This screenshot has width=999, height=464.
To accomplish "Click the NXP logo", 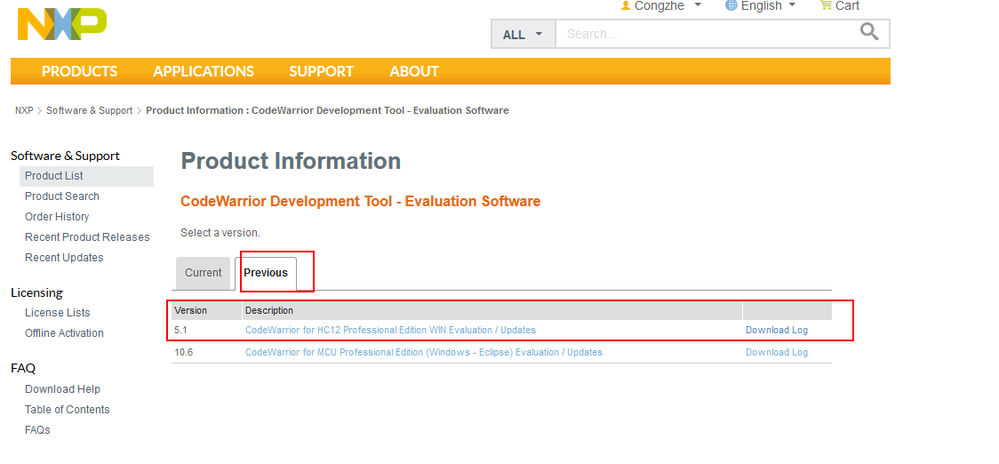I will (62, 25).
